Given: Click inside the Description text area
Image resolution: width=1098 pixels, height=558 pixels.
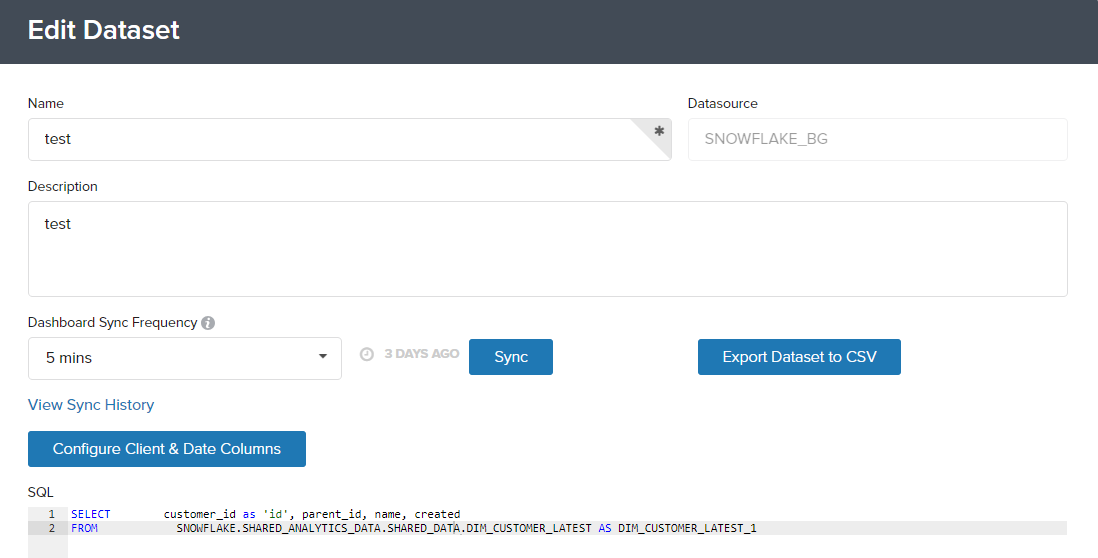Looking at the screenshot, I should 547,249.
